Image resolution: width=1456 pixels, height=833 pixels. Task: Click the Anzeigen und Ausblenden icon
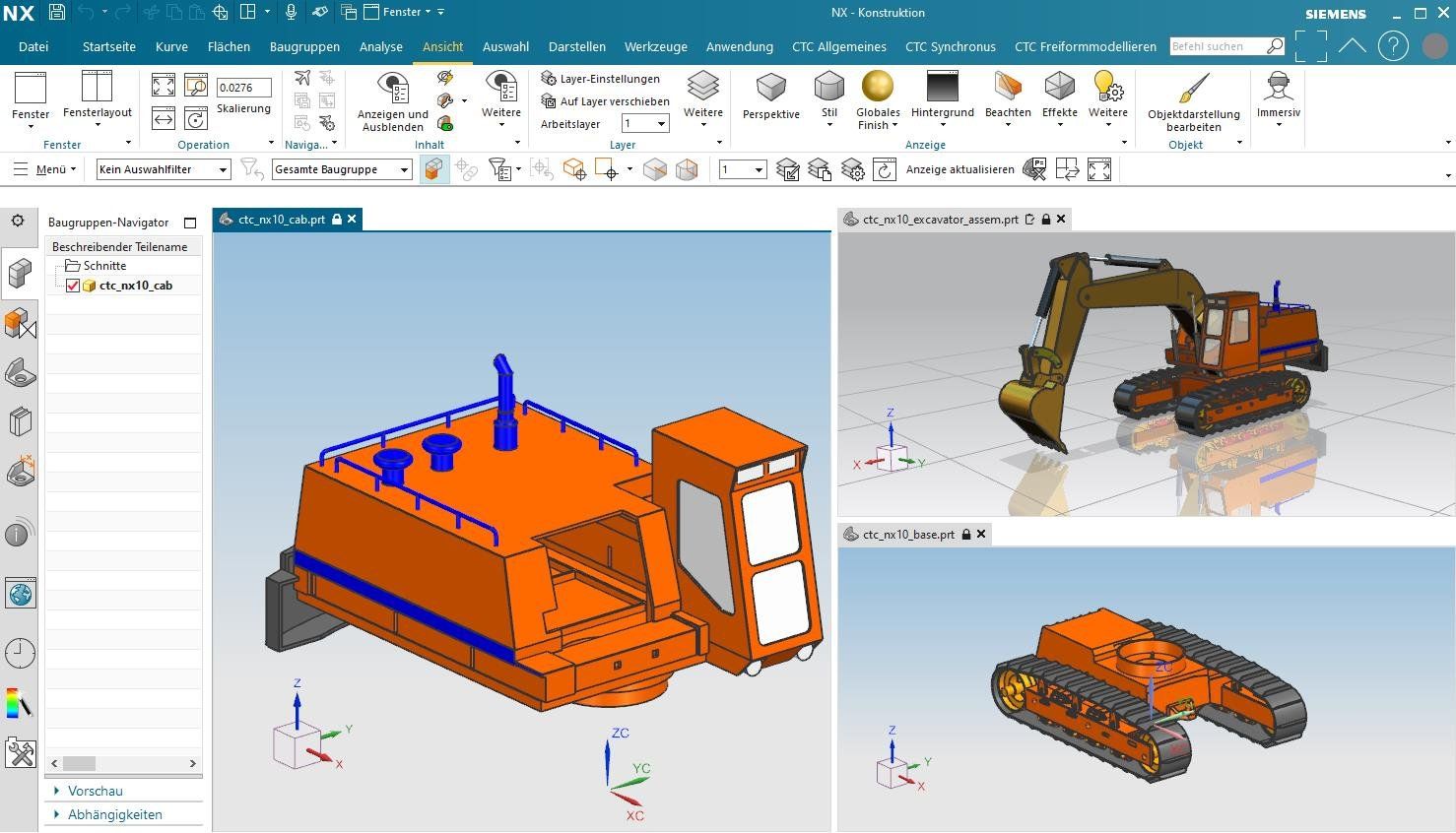[x=393, y=90]
